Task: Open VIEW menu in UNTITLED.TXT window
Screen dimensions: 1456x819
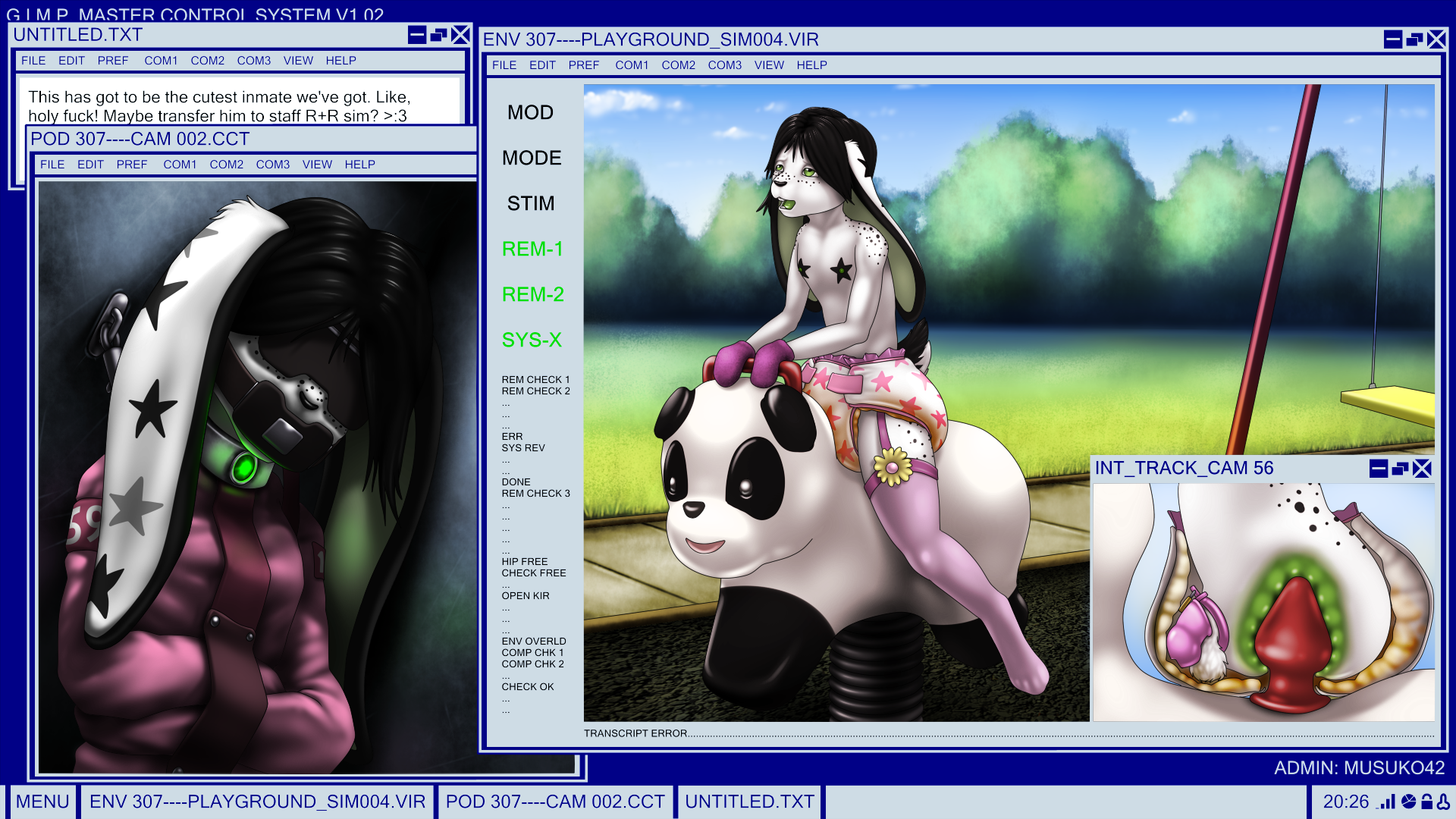Action: click(298, 61)
